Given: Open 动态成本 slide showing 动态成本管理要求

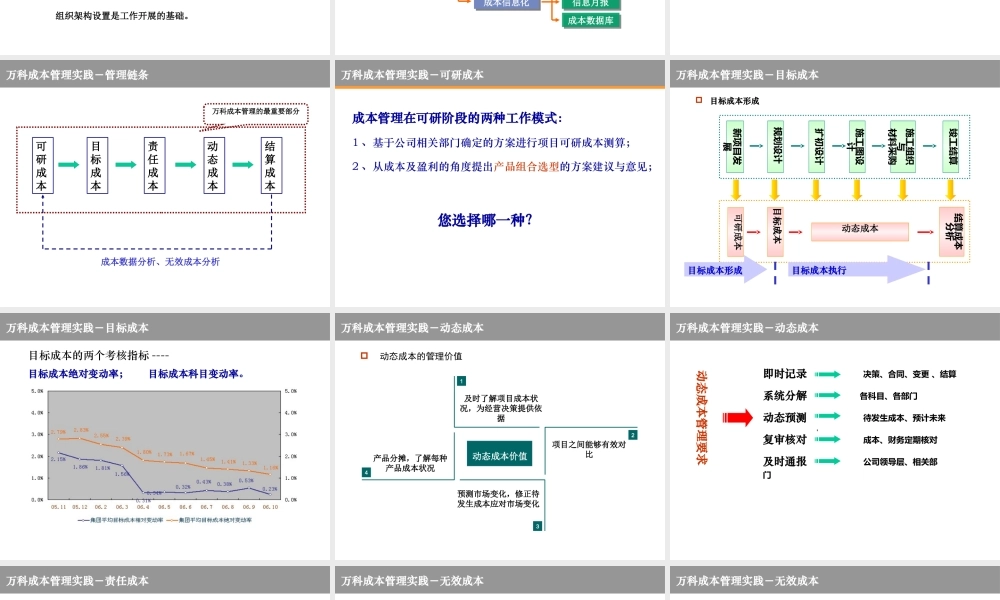Looking at the screenshot, I should click(835, 436).
